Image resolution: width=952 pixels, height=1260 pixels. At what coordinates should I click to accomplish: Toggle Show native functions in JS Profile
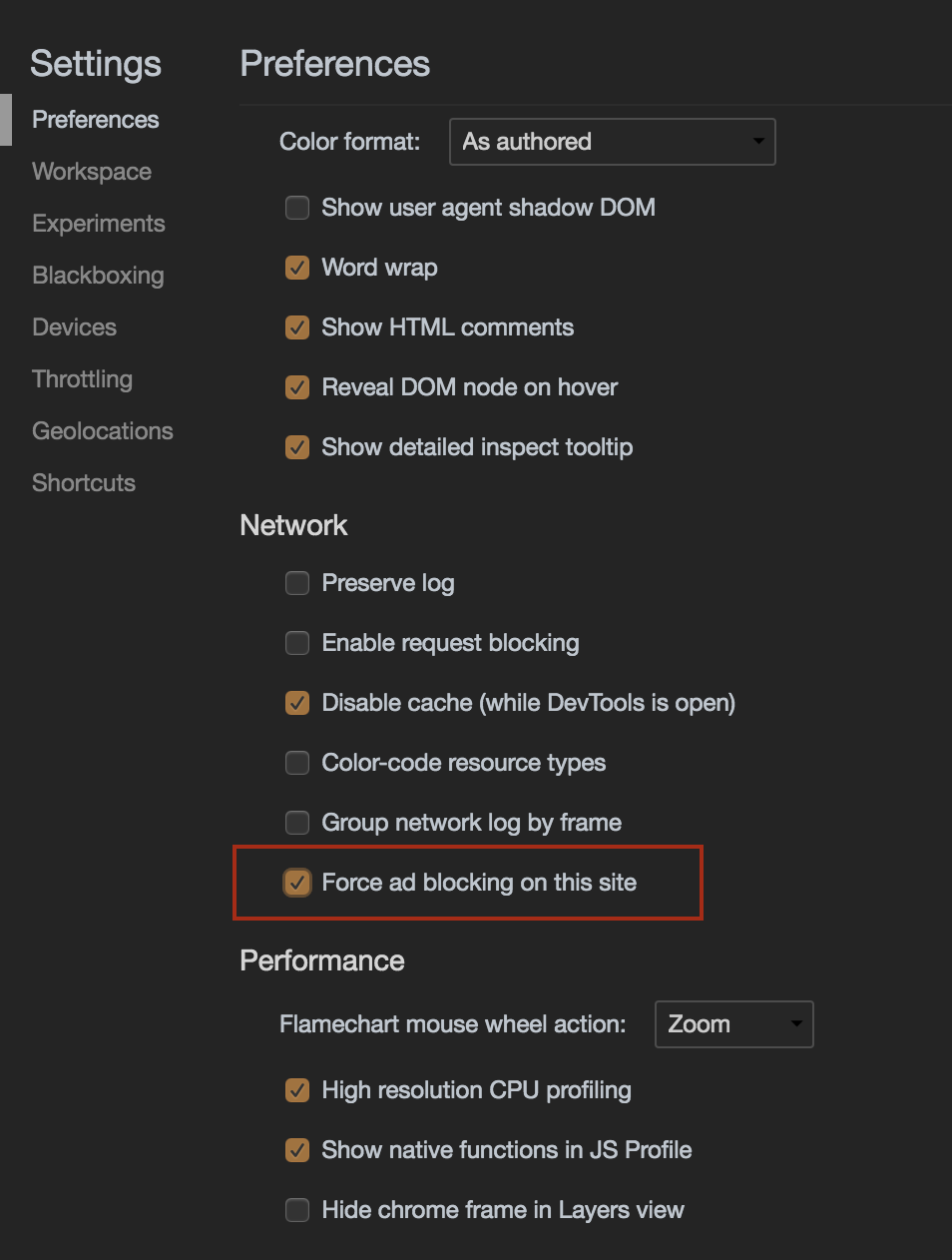tap(297, 1150)
